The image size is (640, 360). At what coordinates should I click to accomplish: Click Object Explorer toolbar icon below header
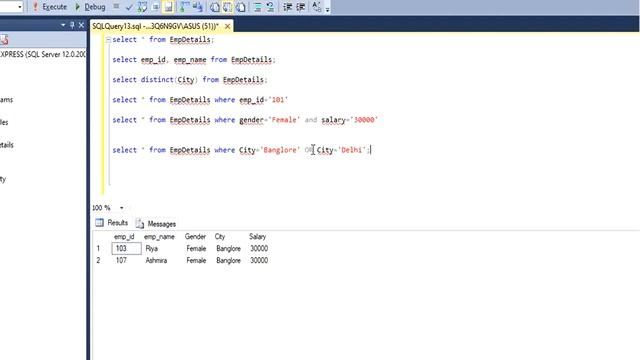pyautogui.click(x=4, y=40)
